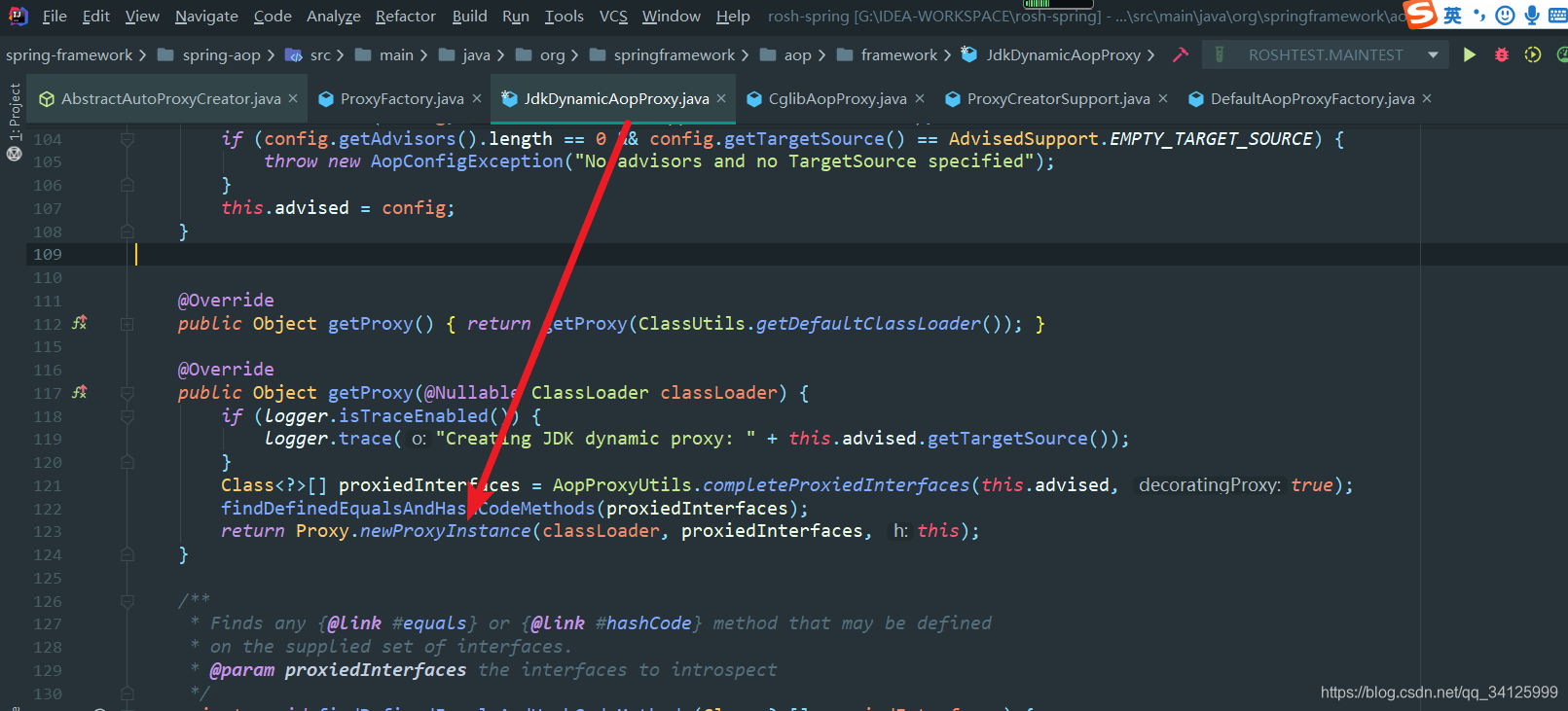Click the Sogou microphone voice input icon
Image resolution: width=1568 pixels, height=711 pixels.
point(1532,16)
